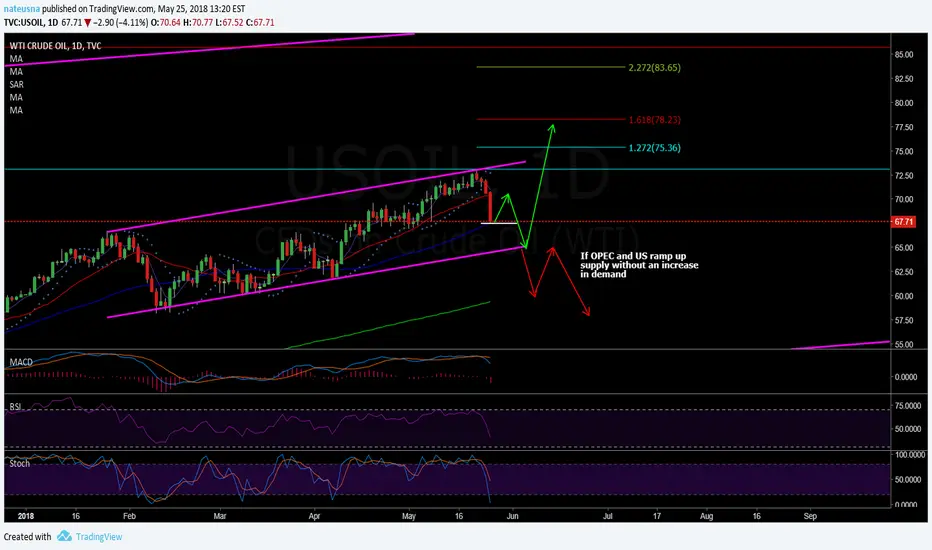Click the 100.0000 Stoch scale label
The height and width of the screenshot is (550, 932).
click(x=909, y=454)
